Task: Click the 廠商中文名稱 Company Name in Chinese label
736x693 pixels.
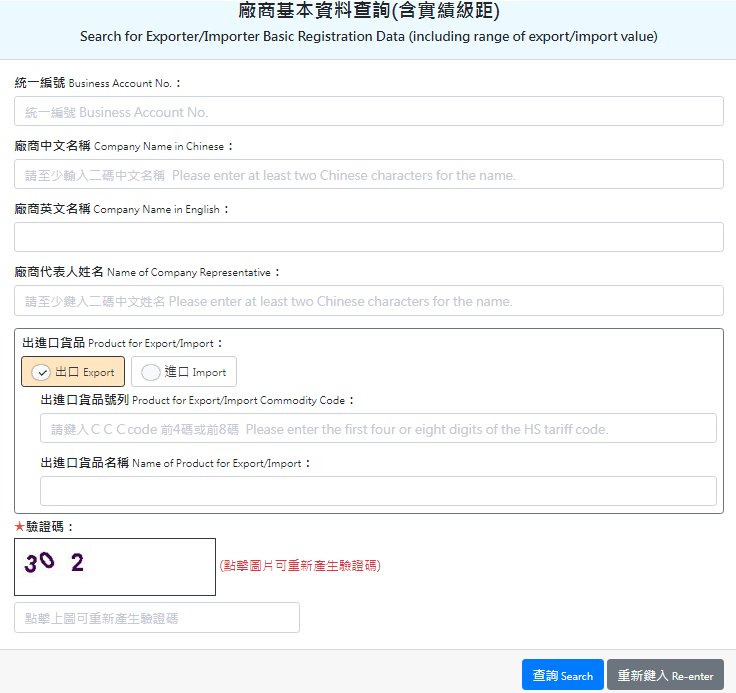Action: [x=123, y=146]
